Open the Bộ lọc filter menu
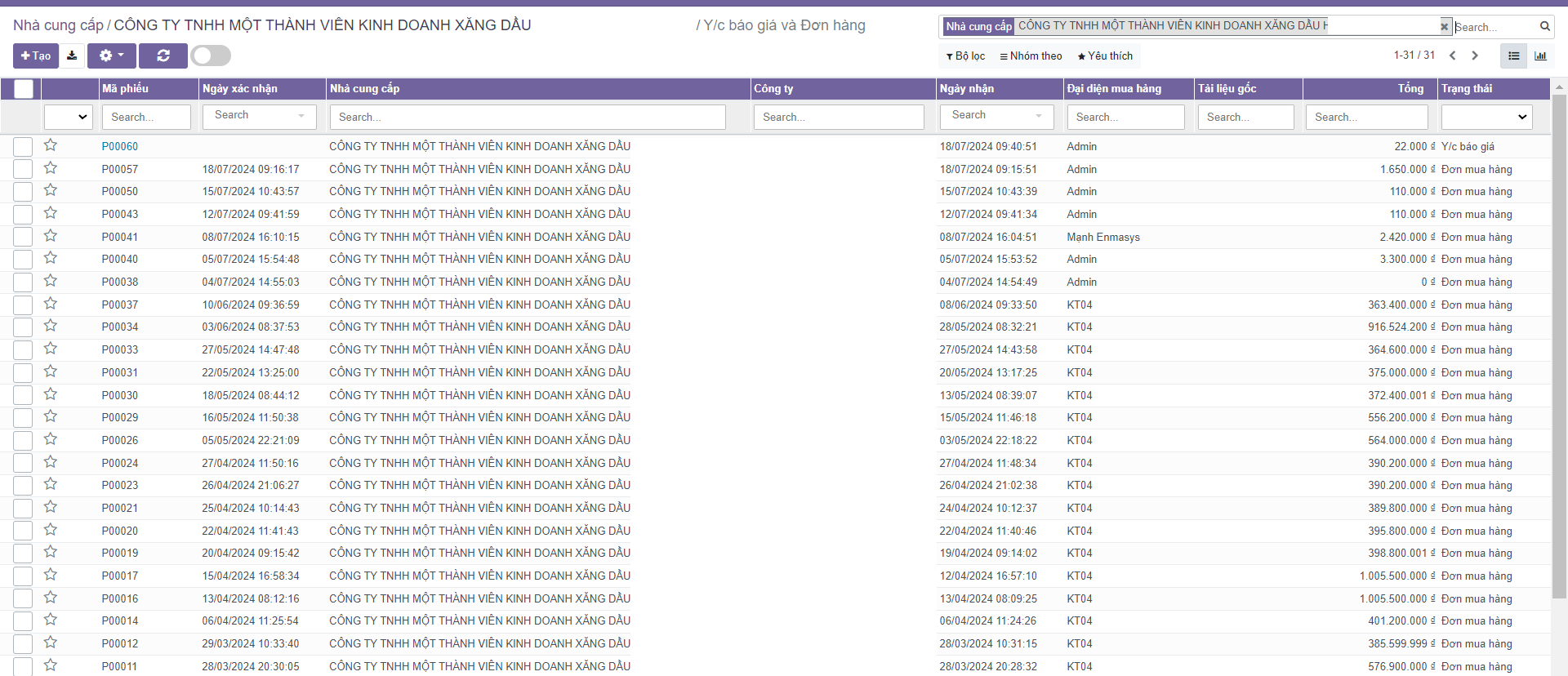This screenshot has width=1568, height=676. pyautogui.click(x=965, y=56)
